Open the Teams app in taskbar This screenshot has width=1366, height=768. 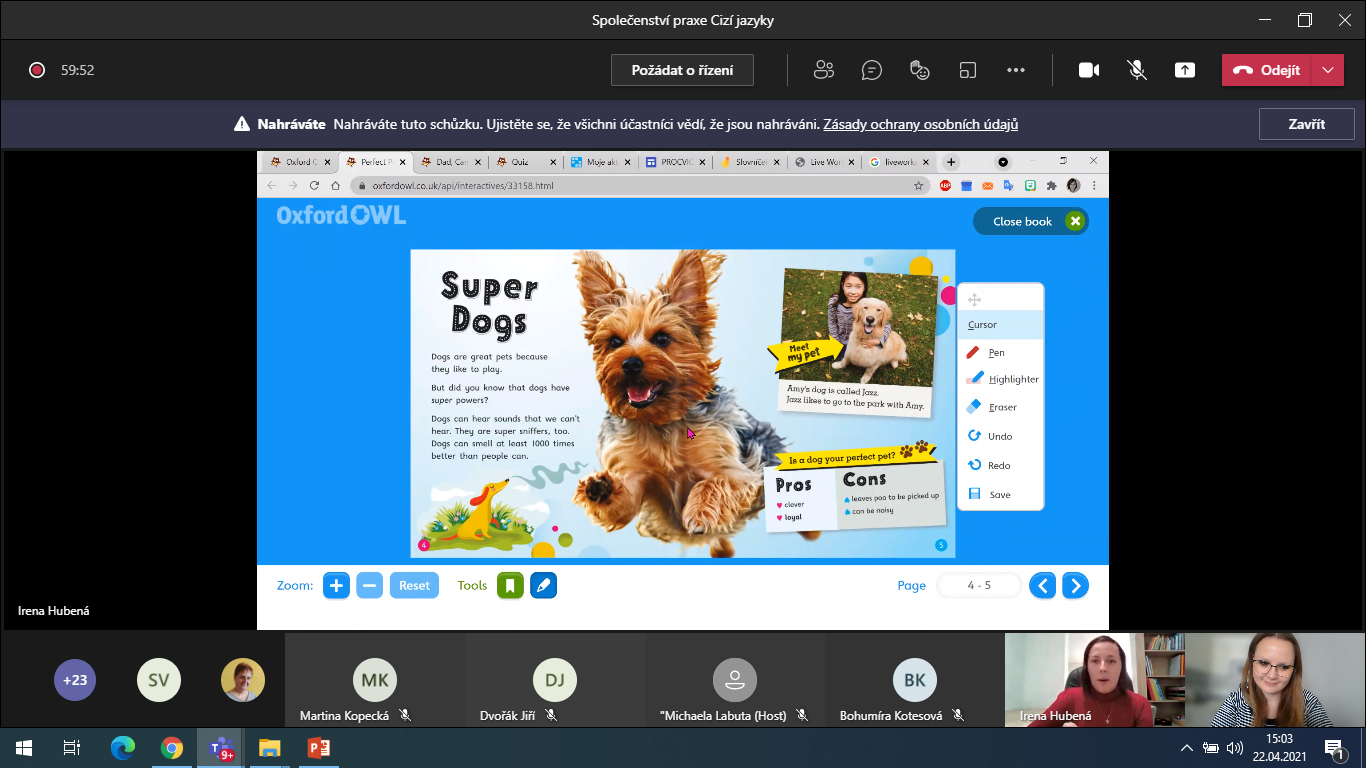[220, 748]
